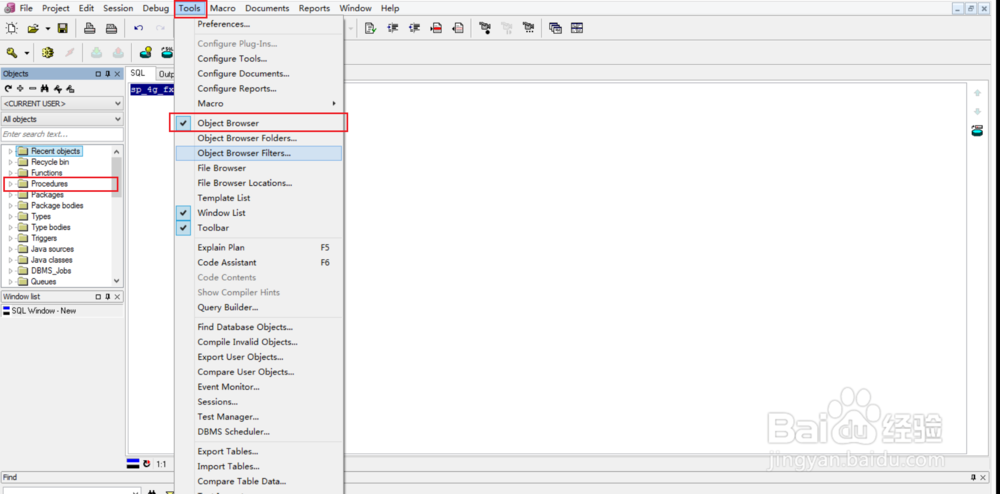
Task: Click the Compile document-with-checkmark icon
Action: (x=371, y=28)
